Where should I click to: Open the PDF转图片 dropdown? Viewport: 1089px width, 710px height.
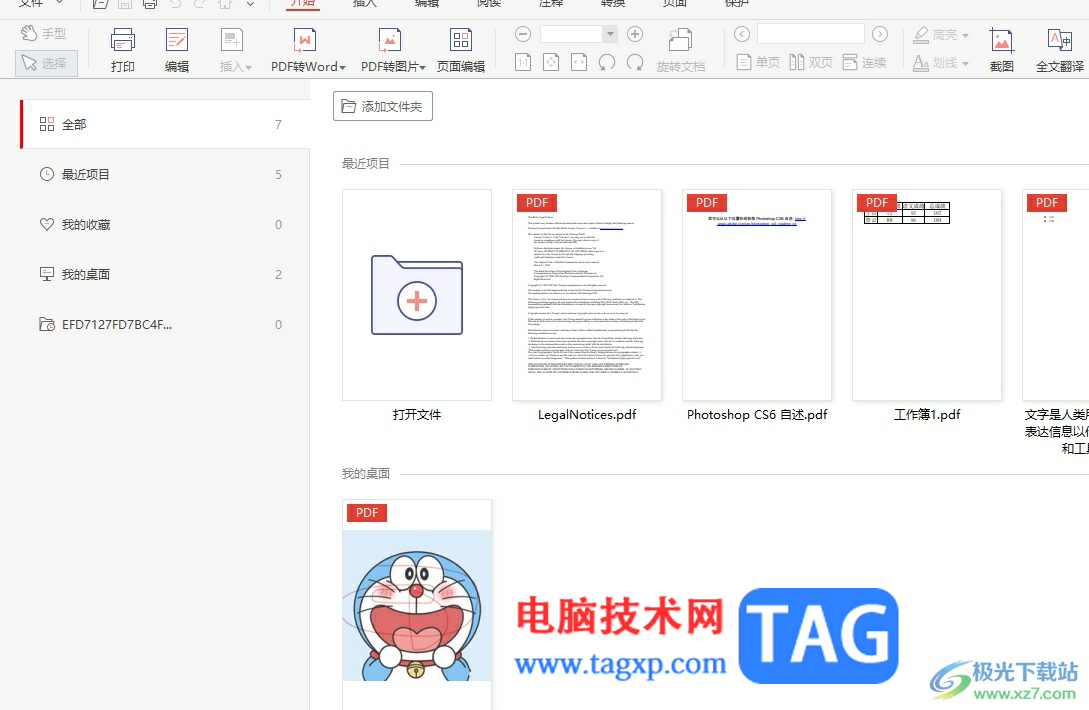(392, 51)
